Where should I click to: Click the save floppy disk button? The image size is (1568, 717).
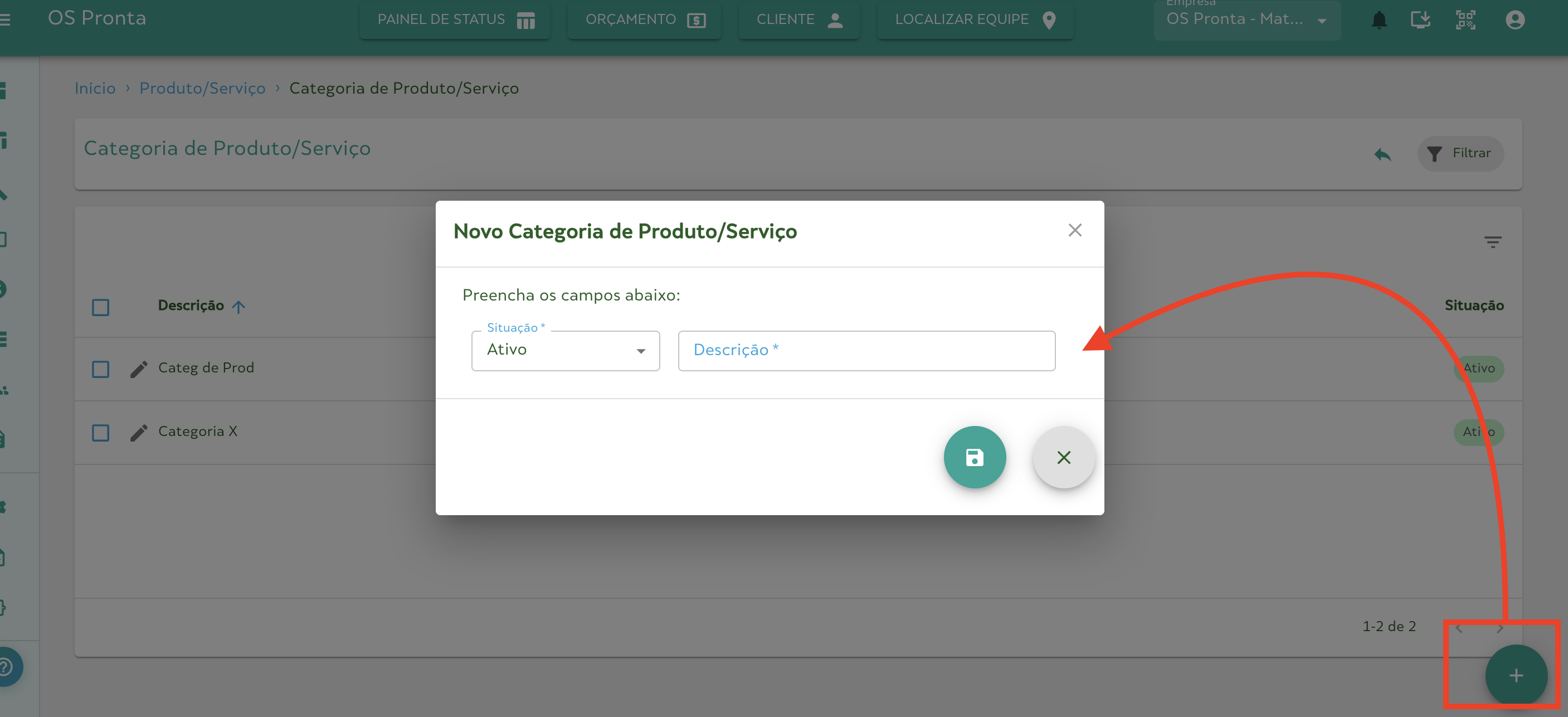point(974,457)
